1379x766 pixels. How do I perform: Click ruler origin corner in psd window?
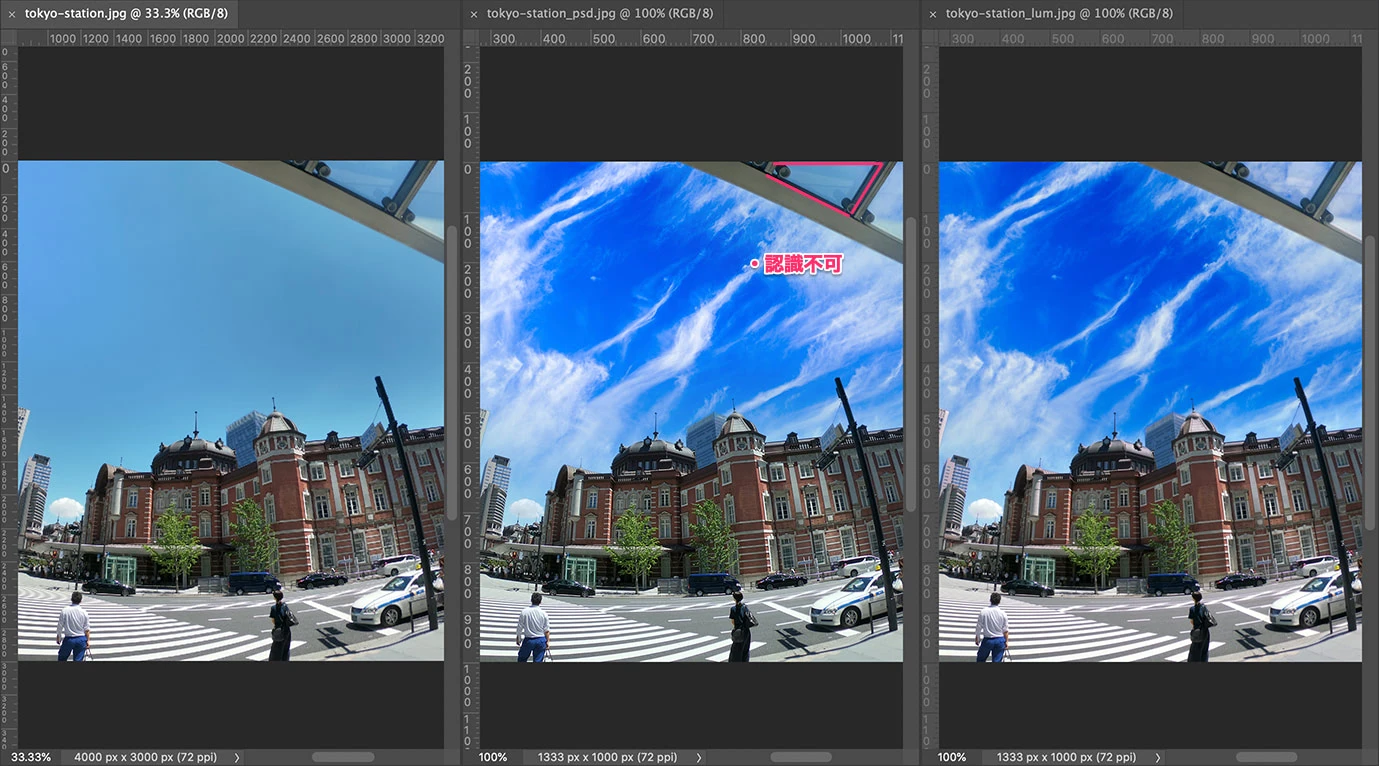tap(470, 38)
